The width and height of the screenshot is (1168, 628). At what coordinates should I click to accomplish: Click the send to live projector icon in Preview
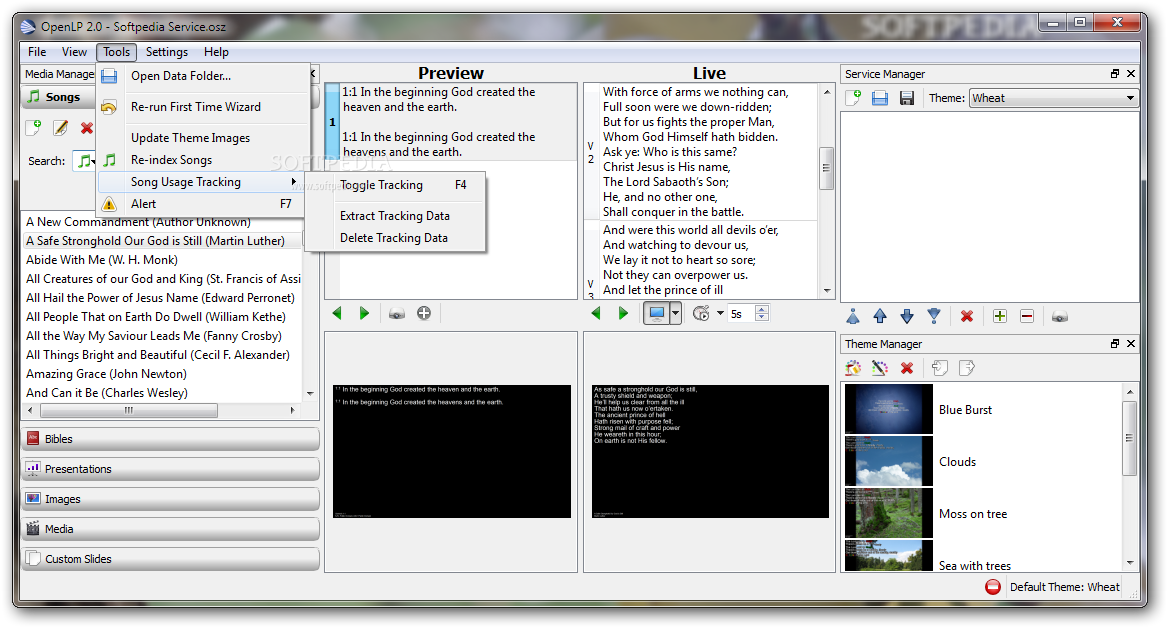(x=396, y=314)
